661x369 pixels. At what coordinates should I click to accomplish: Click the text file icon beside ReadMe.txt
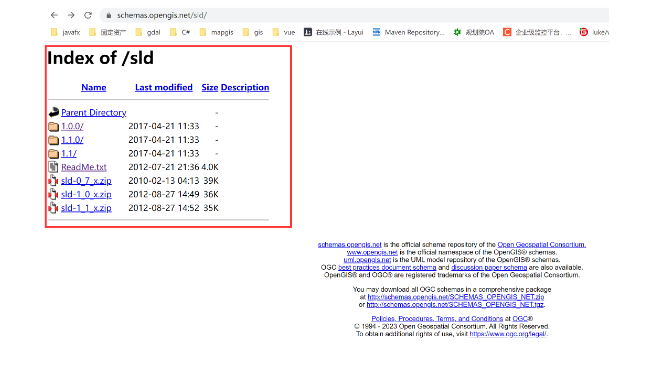tap(53, 167)
